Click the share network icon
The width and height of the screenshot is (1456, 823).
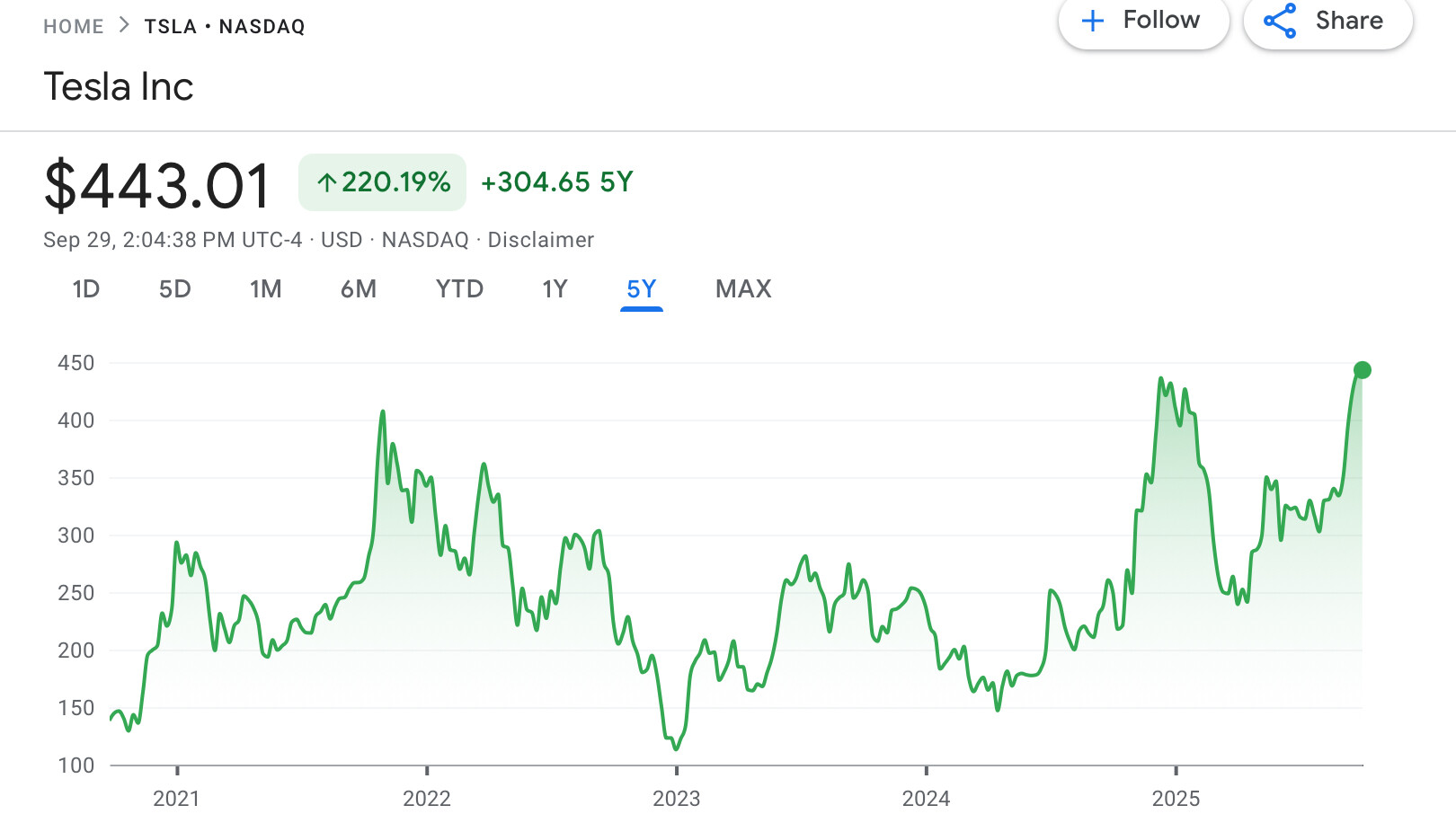(x=1280, y=21)
